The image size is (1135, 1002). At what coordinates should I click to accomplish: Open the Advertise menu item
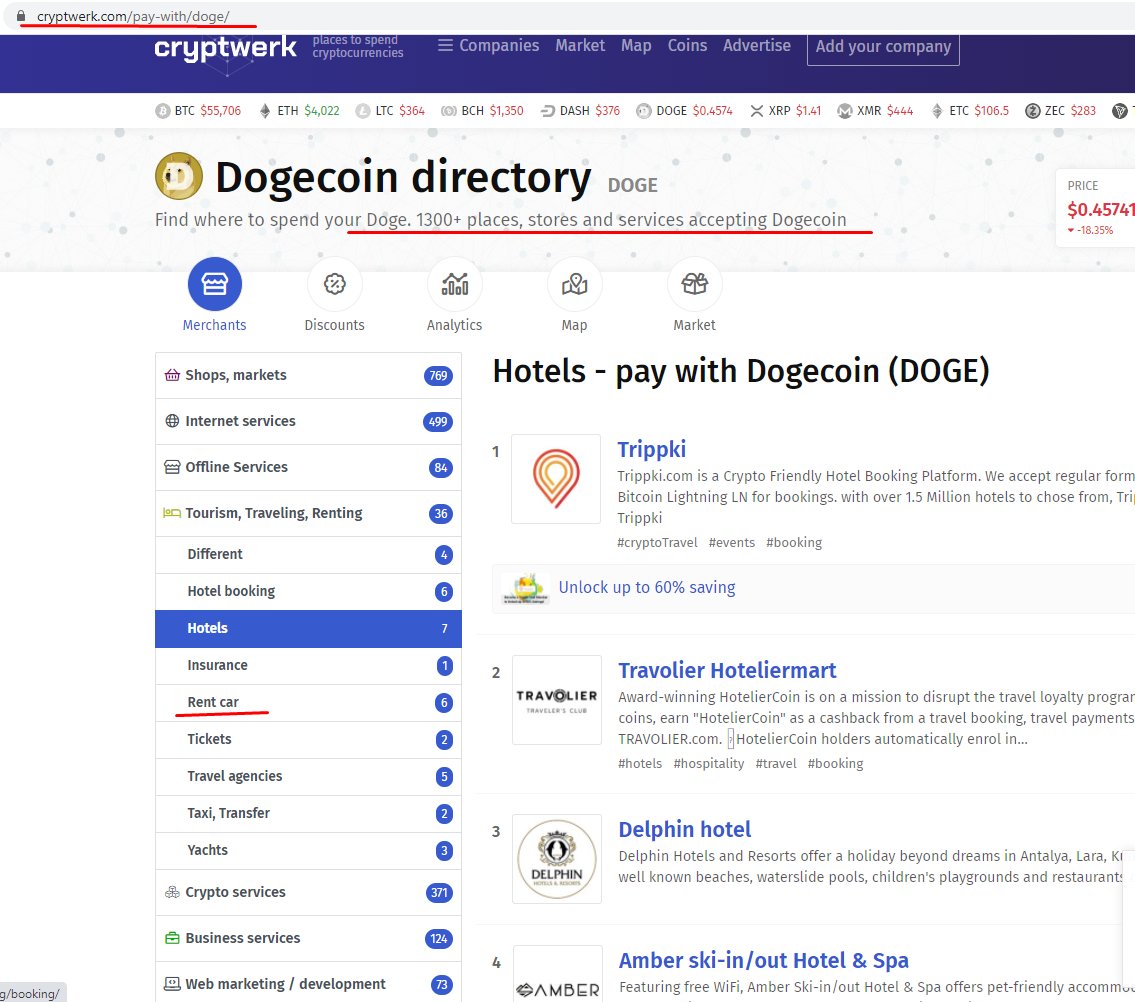click(756, 46)
